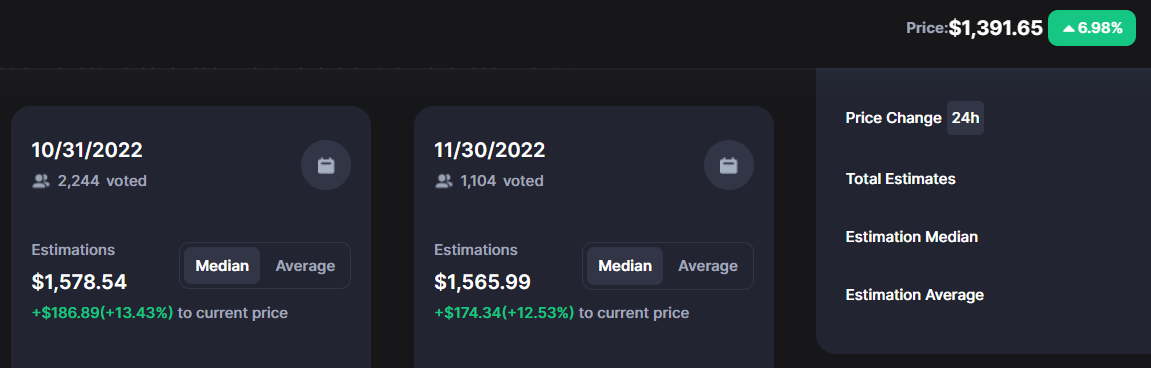
Task: Click the voters icon beside 1,104 voted
Action: [x=443, y=181]
